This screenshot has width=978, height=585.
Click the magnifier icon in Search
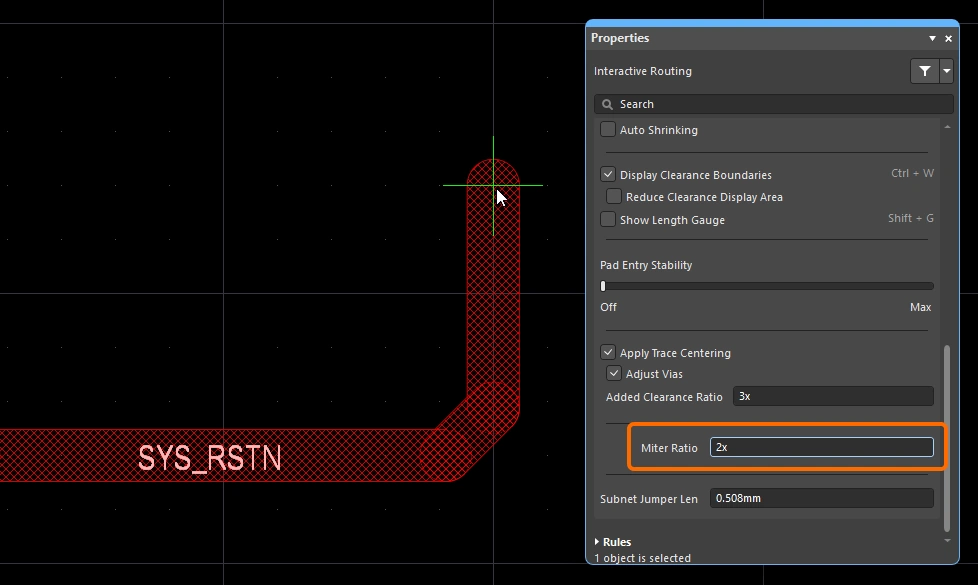[x=607, y=104]
